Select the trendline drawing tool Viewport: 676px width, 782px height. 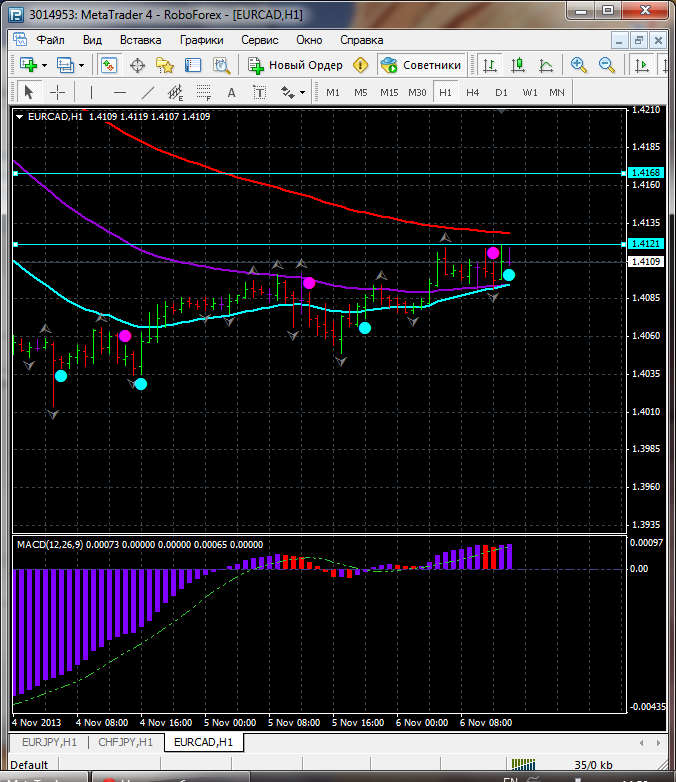(x=148, y=92)
